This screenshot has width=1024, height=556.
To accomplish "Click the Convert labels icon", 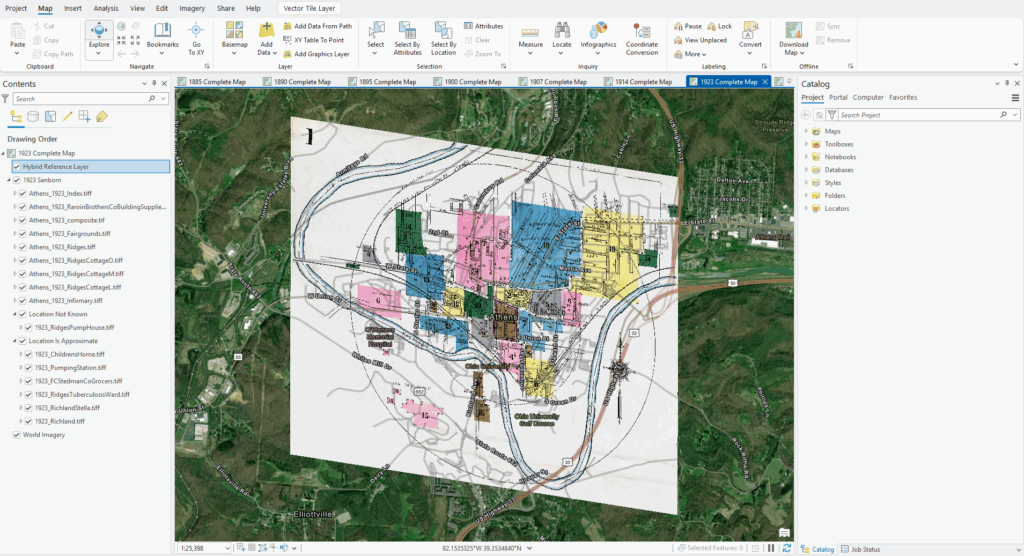I will [x=750, y=31].
